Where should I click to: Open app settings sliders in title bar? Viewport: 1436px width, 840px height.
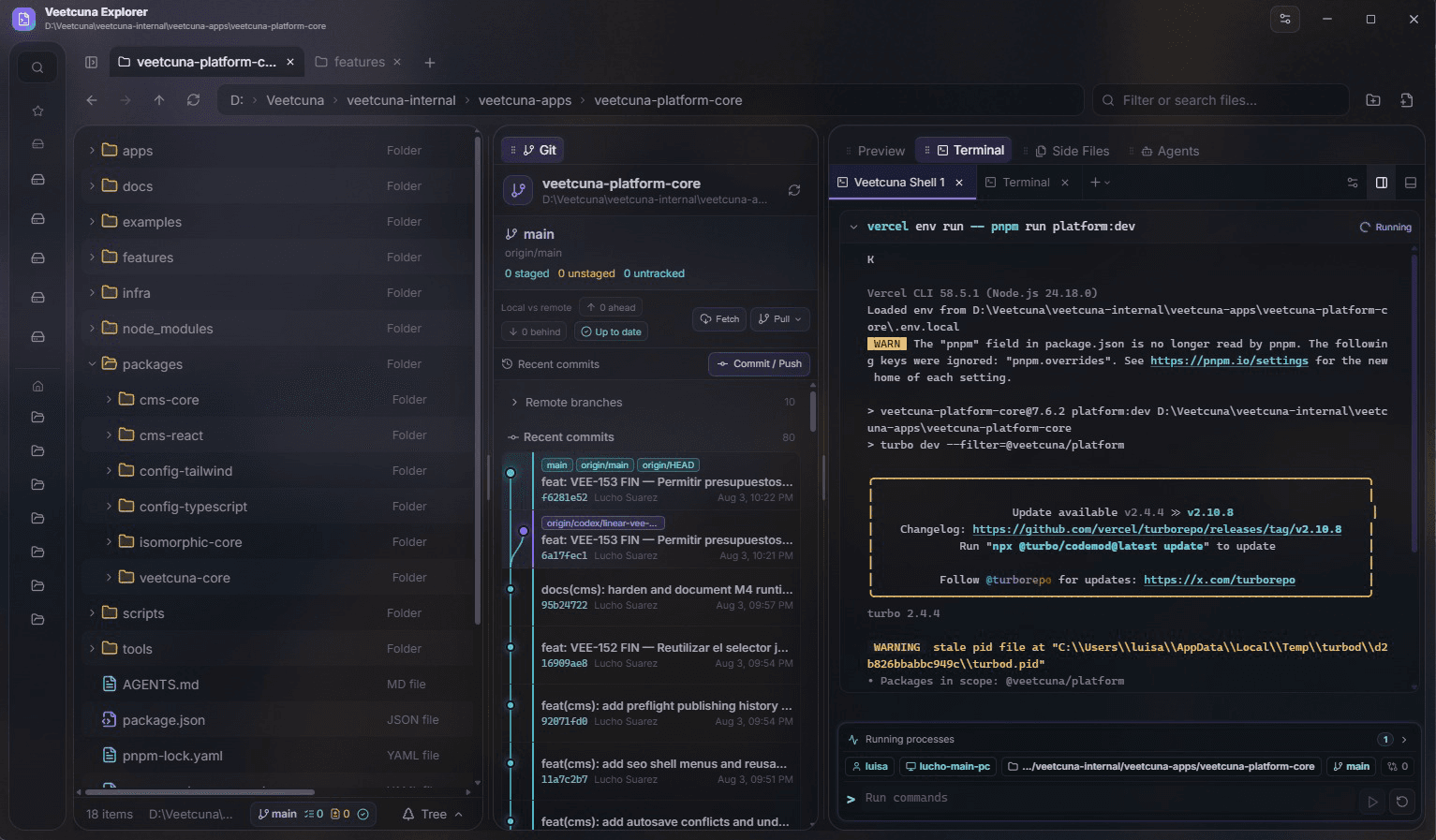(1285, 19)
